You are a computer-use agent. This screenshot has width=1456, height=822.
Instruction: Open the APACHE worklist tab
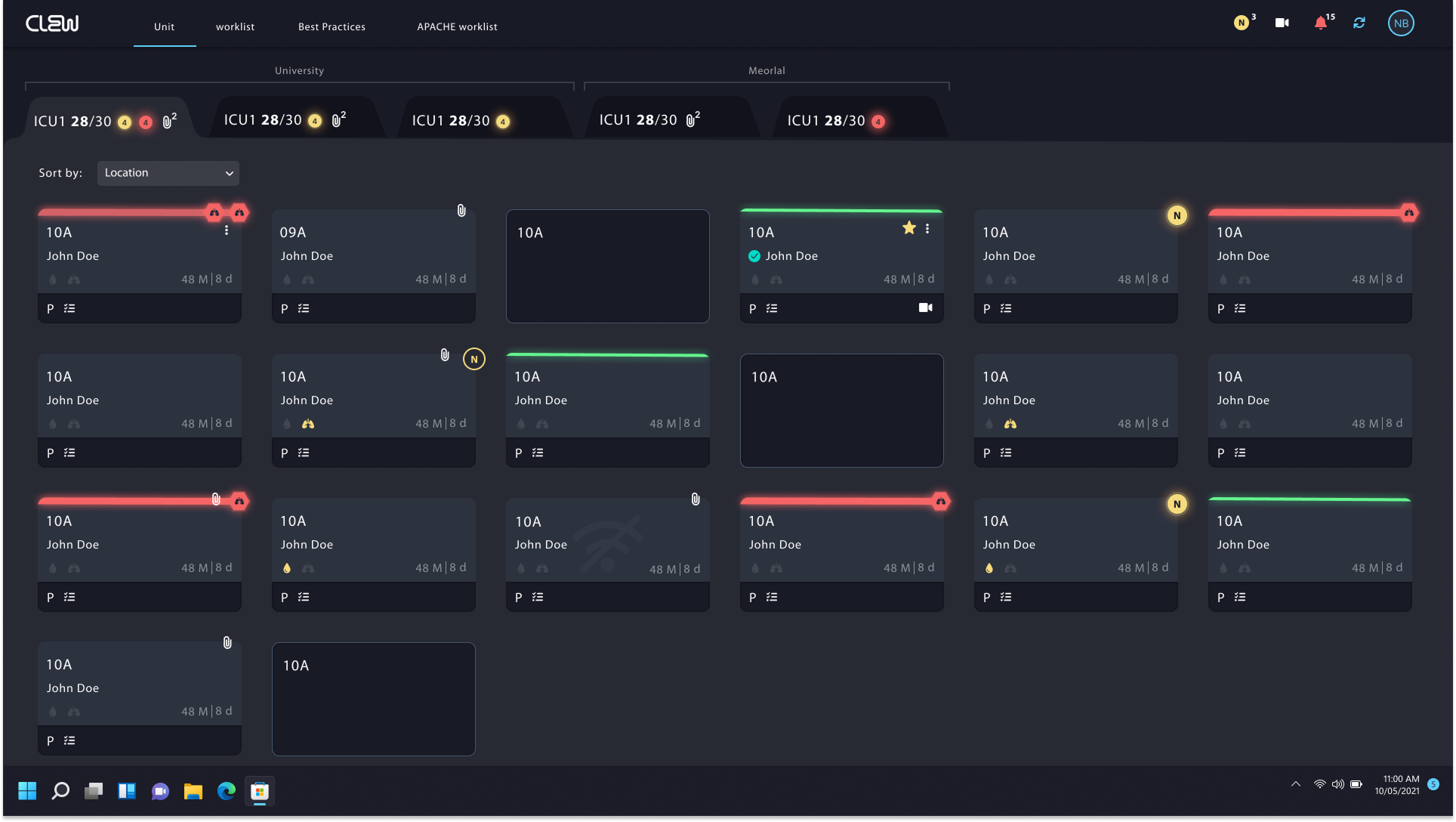457,26
